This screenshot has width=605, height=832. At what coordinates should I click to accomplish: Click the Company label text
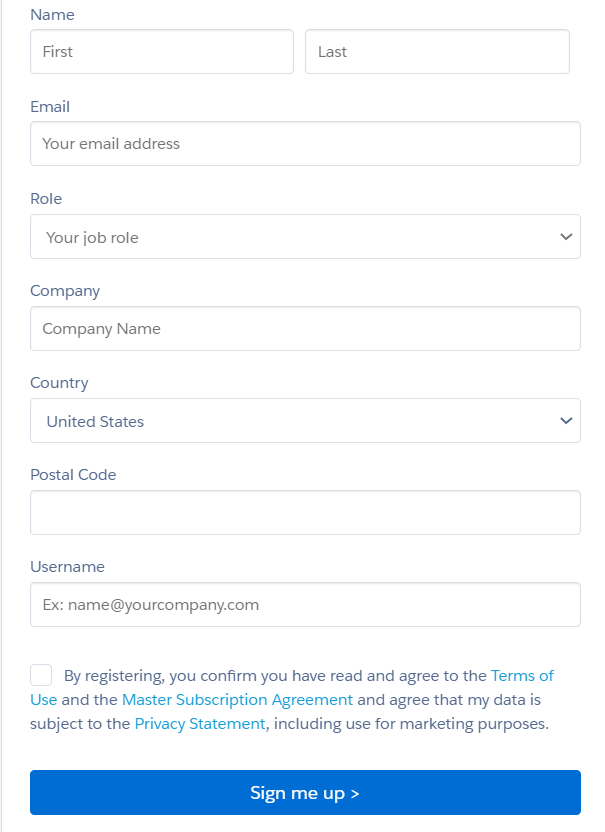coord(65,291)
